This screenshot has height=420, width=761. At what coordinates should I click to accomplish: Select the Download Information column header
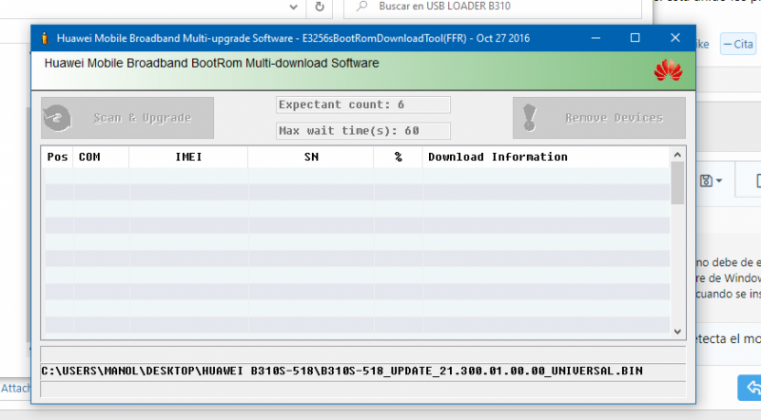(x=546, y=157)
